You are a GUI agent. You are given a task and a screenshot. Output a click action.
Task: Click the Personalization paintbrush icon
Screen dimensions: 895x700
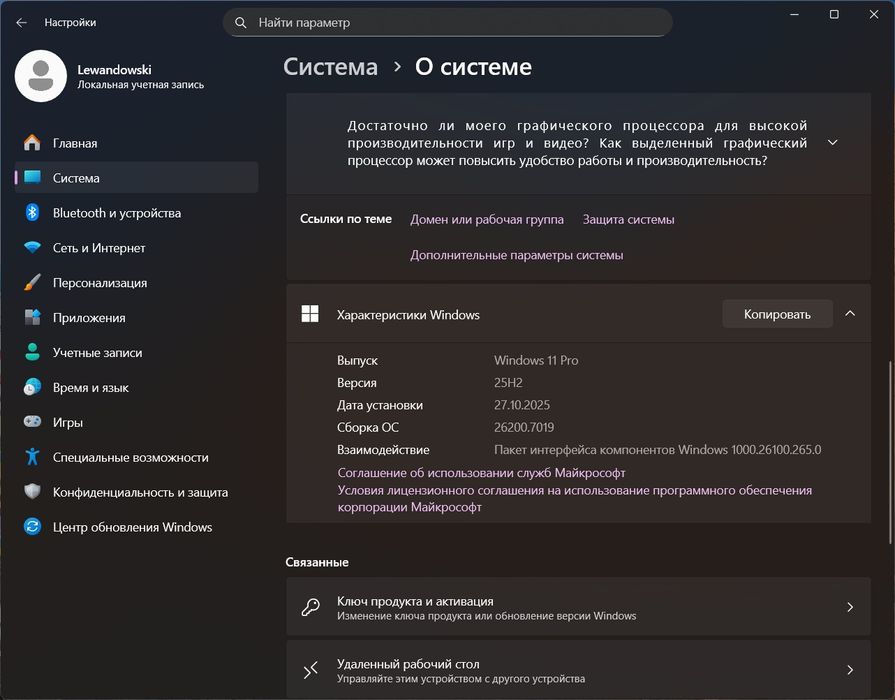[33, 282]
